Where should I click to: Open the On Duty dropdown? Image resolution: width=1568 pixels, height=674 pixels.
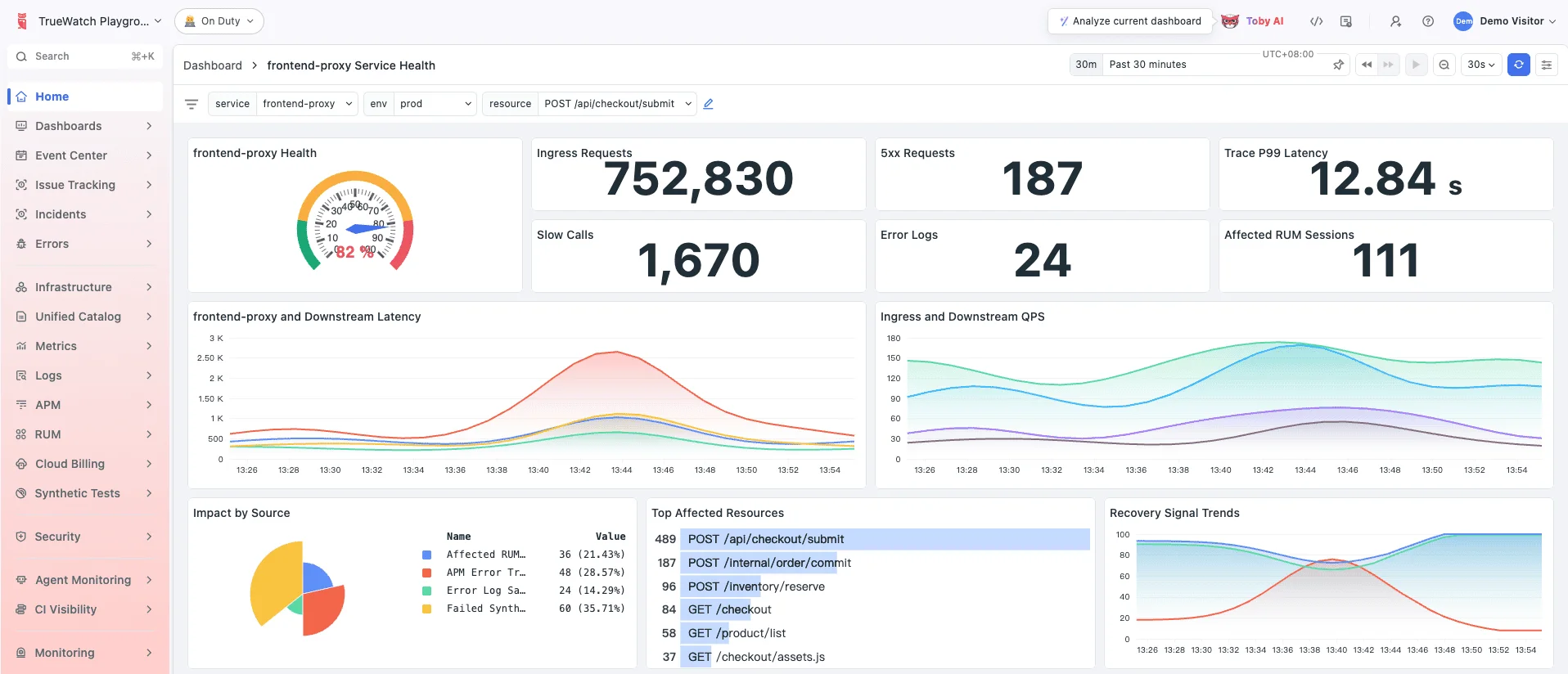pos(219,21)
